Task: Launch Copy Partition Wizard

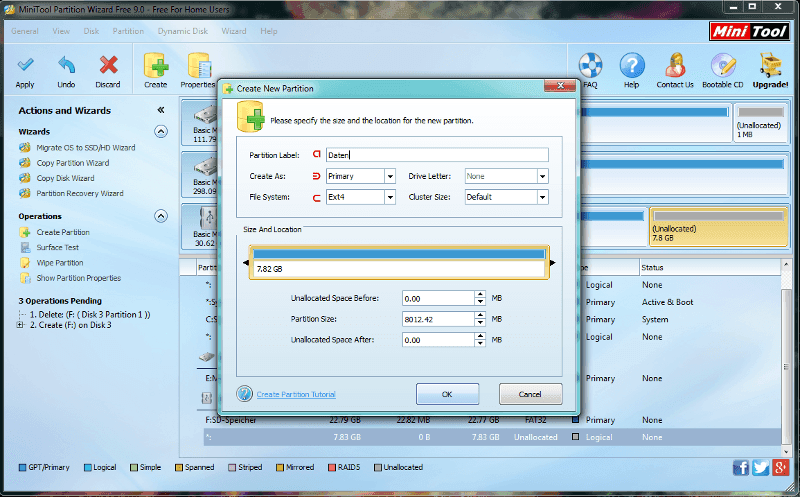Action: coord(72,163)
